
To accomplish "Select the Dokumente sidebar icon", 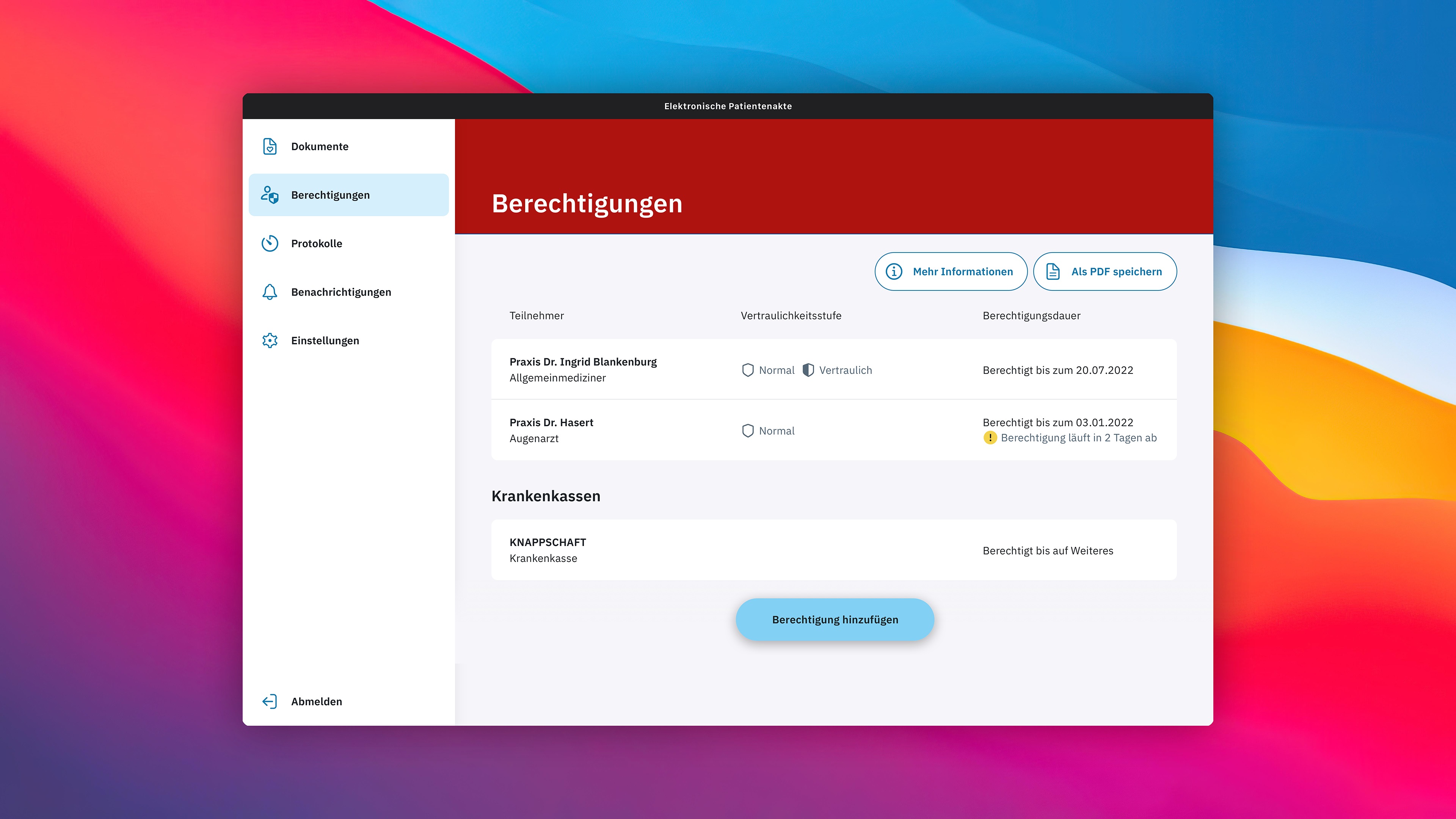I will [270, 146].
